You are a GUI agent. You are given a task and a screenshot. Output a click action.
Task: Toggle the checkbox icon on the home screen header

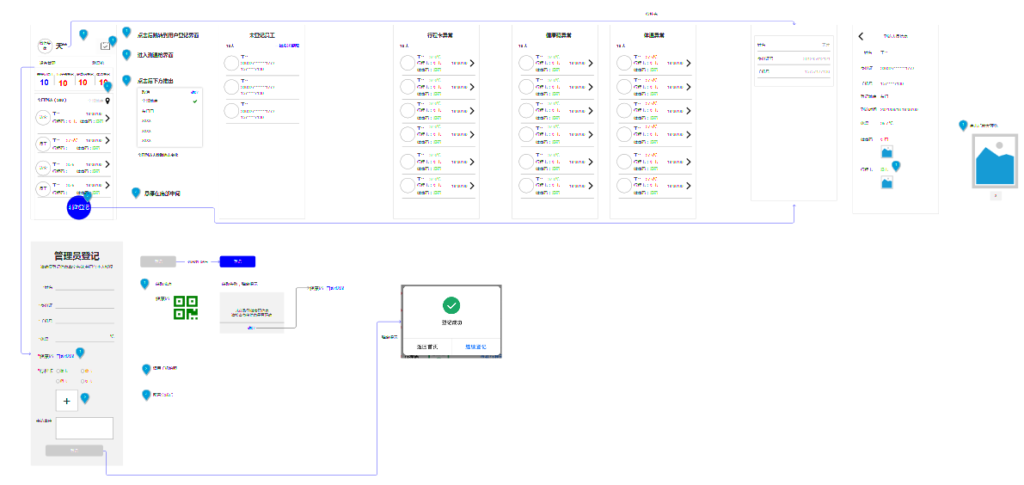105,46
